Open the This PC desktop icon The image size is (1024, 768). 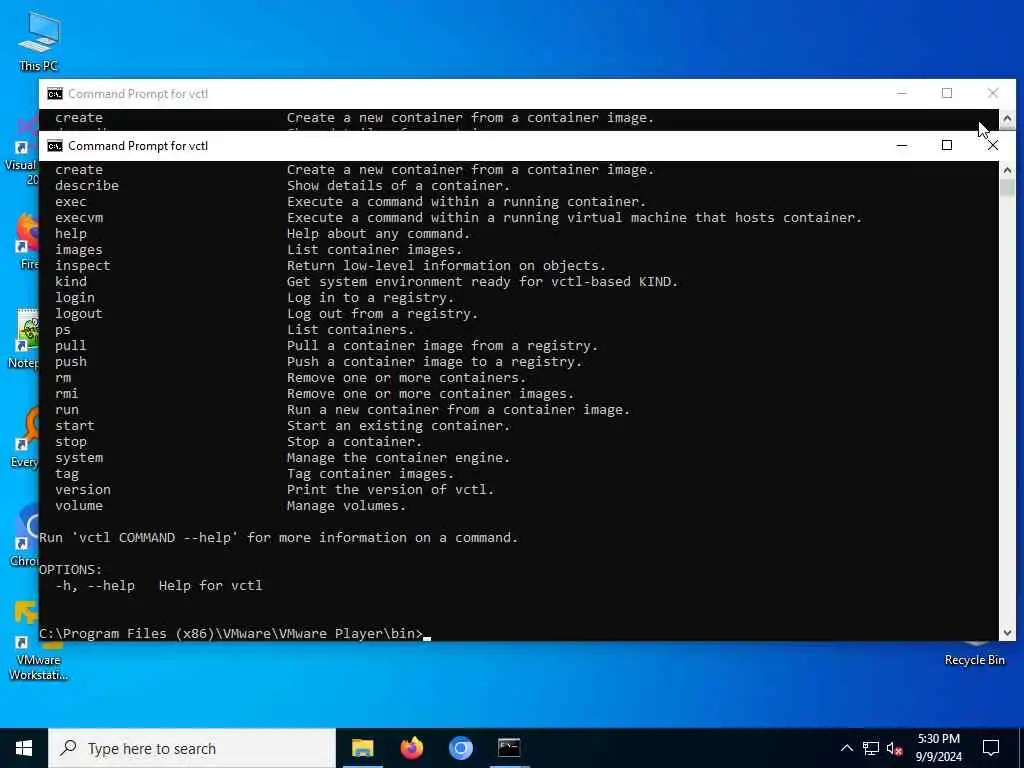click(39, 40)
